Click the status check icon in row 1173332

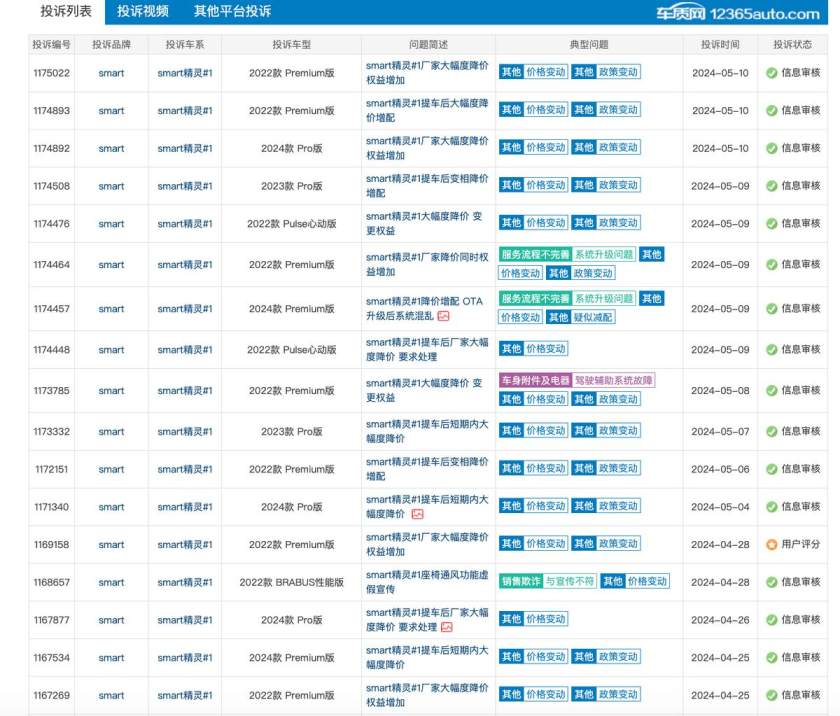coord(771,431)
